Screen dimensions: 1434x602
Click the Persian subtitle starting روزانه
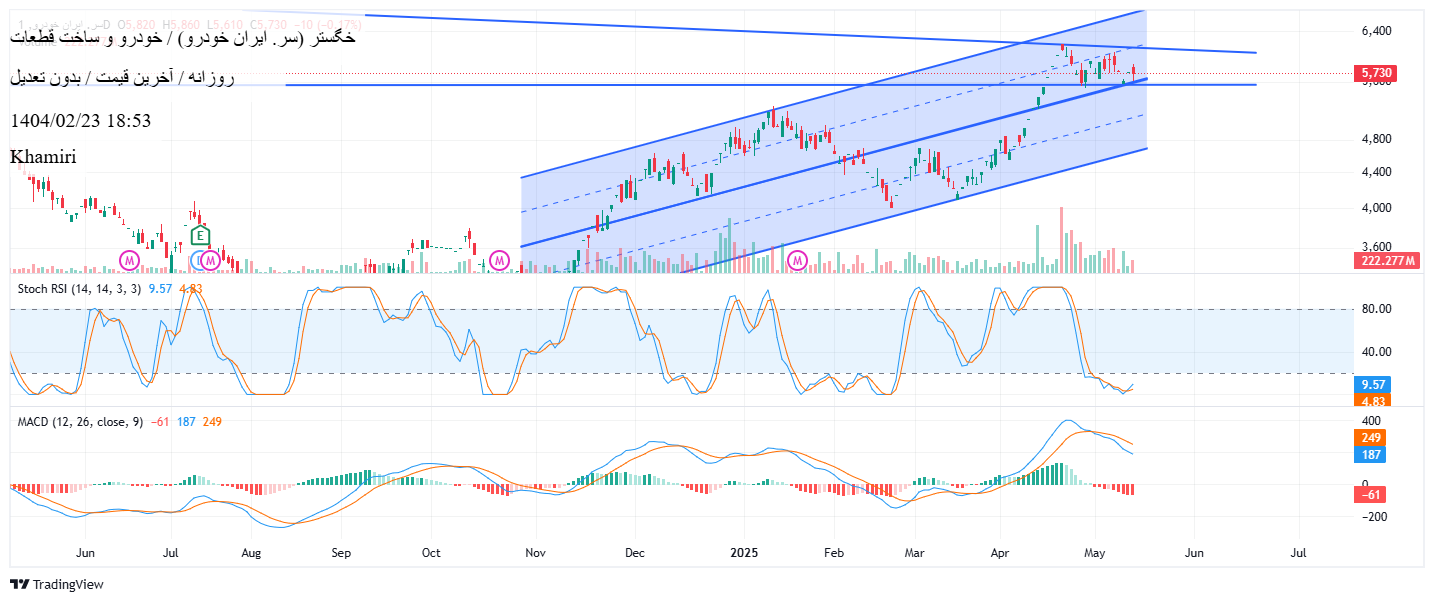click(x=122, y=77)
